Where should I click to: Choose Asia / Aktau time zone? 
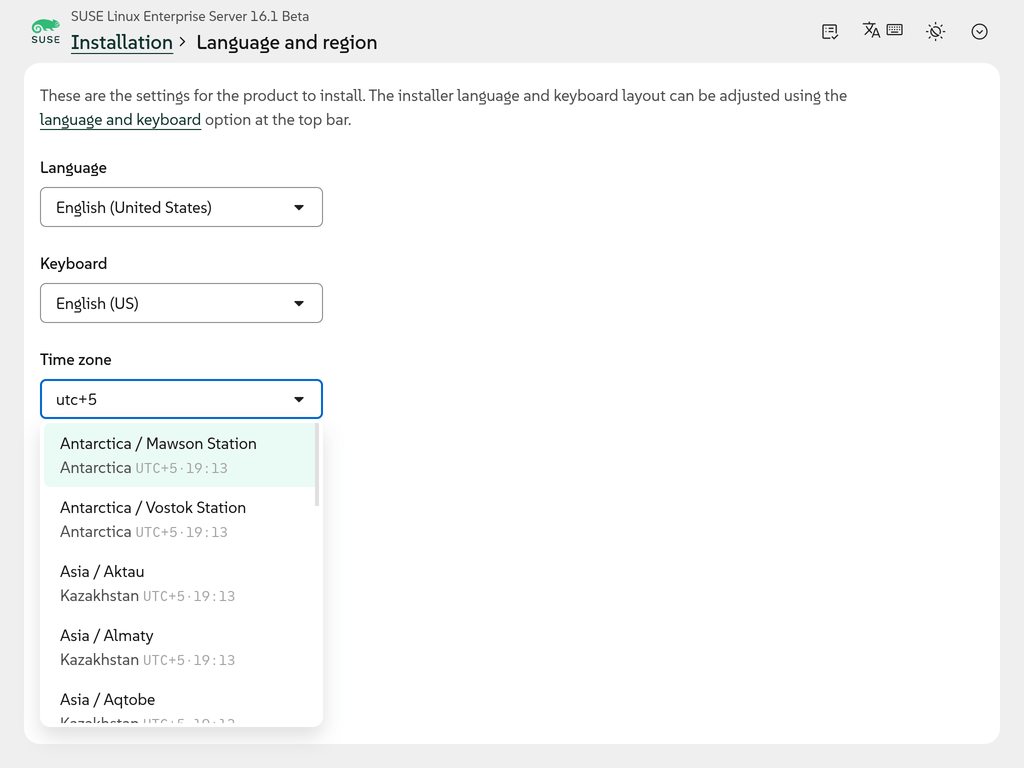pyautogui.click(x=180, y=583)
